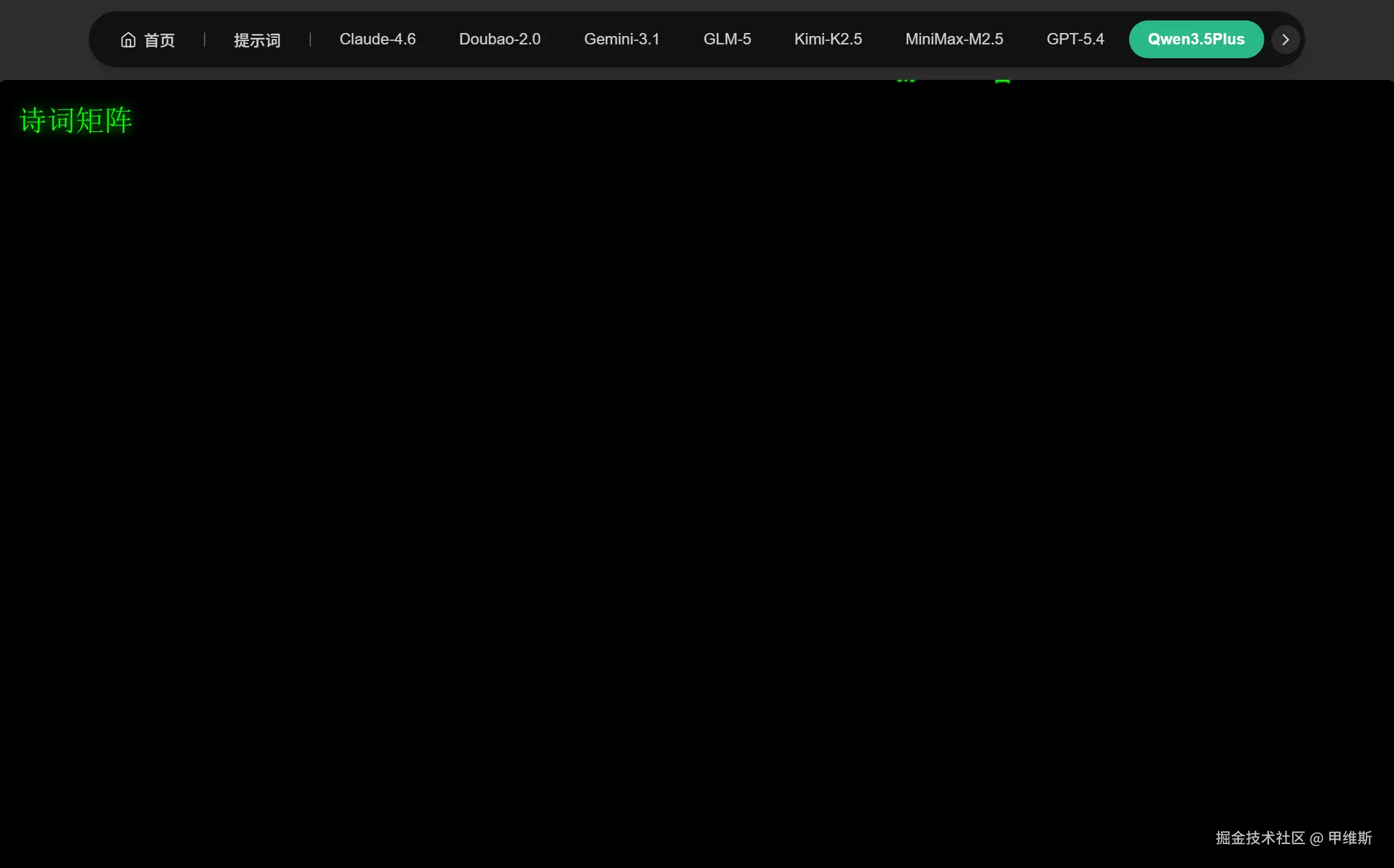Select the Doubao-2.0 tab
Screen dimensions: 1394x868
[499, 39]
